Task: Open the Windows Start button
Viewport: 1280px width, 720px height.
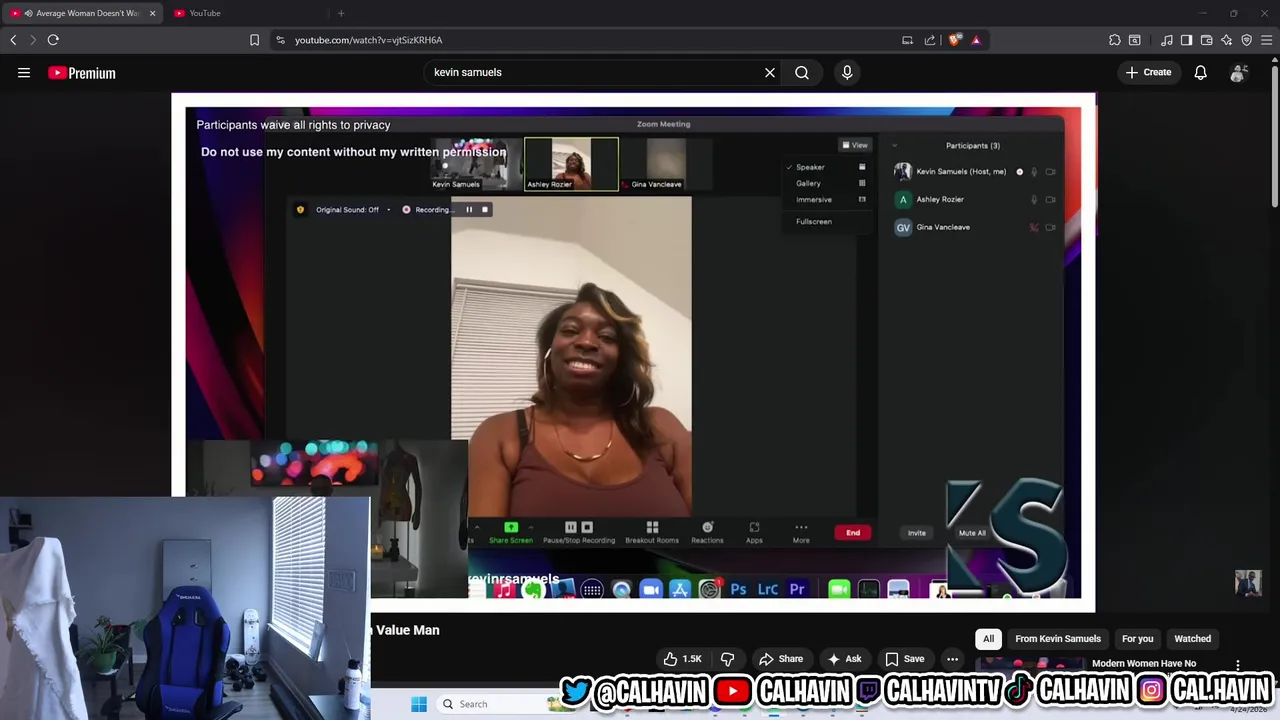Action: pyautogui.click(x=419, y=704)
